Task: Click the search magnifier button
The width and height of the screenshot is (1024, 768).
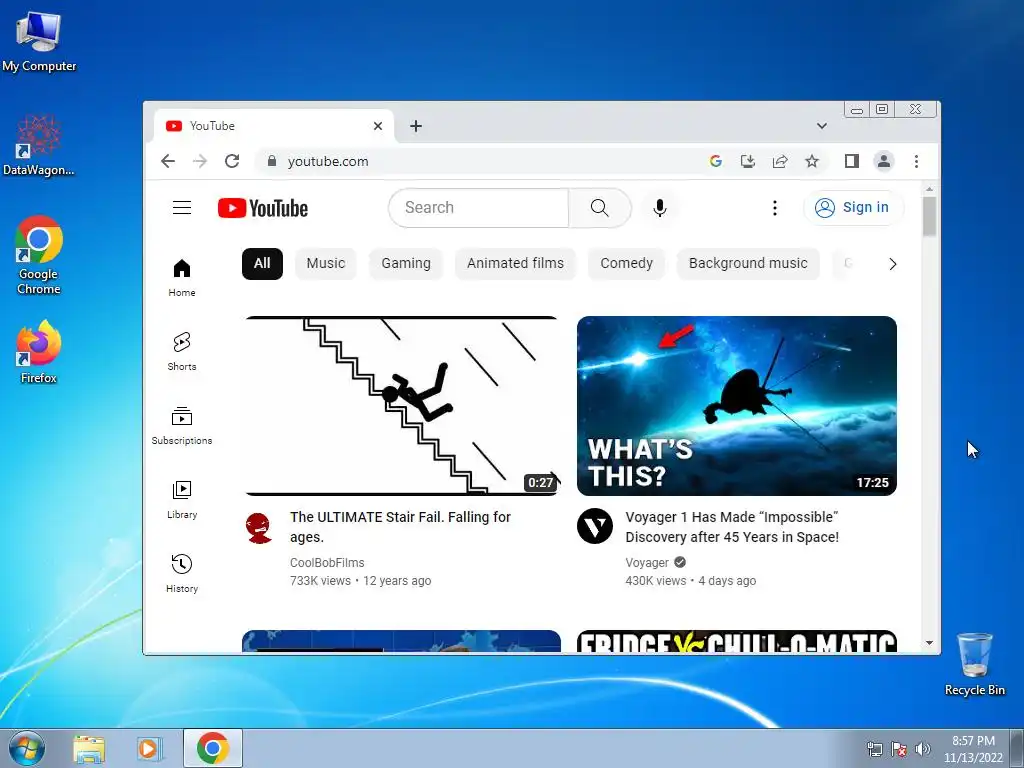Action: click(x=600, y=208)
